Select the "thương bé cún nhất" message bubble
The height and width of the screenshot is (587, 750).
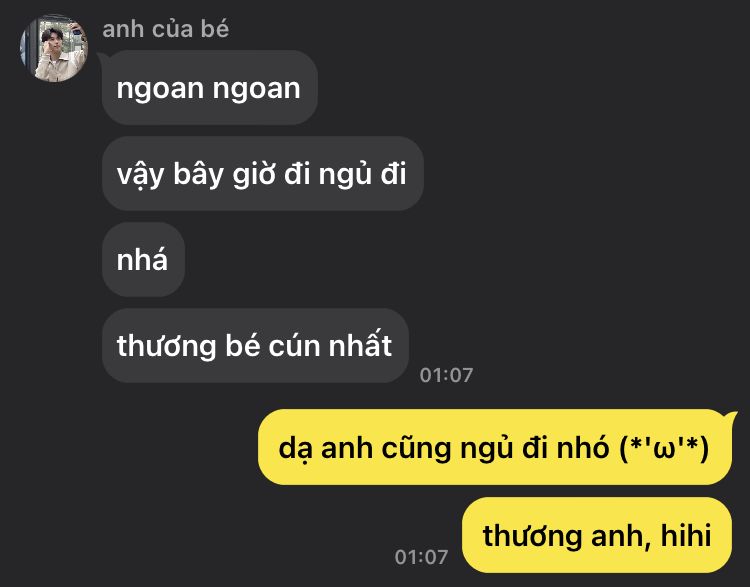(255, 345)
